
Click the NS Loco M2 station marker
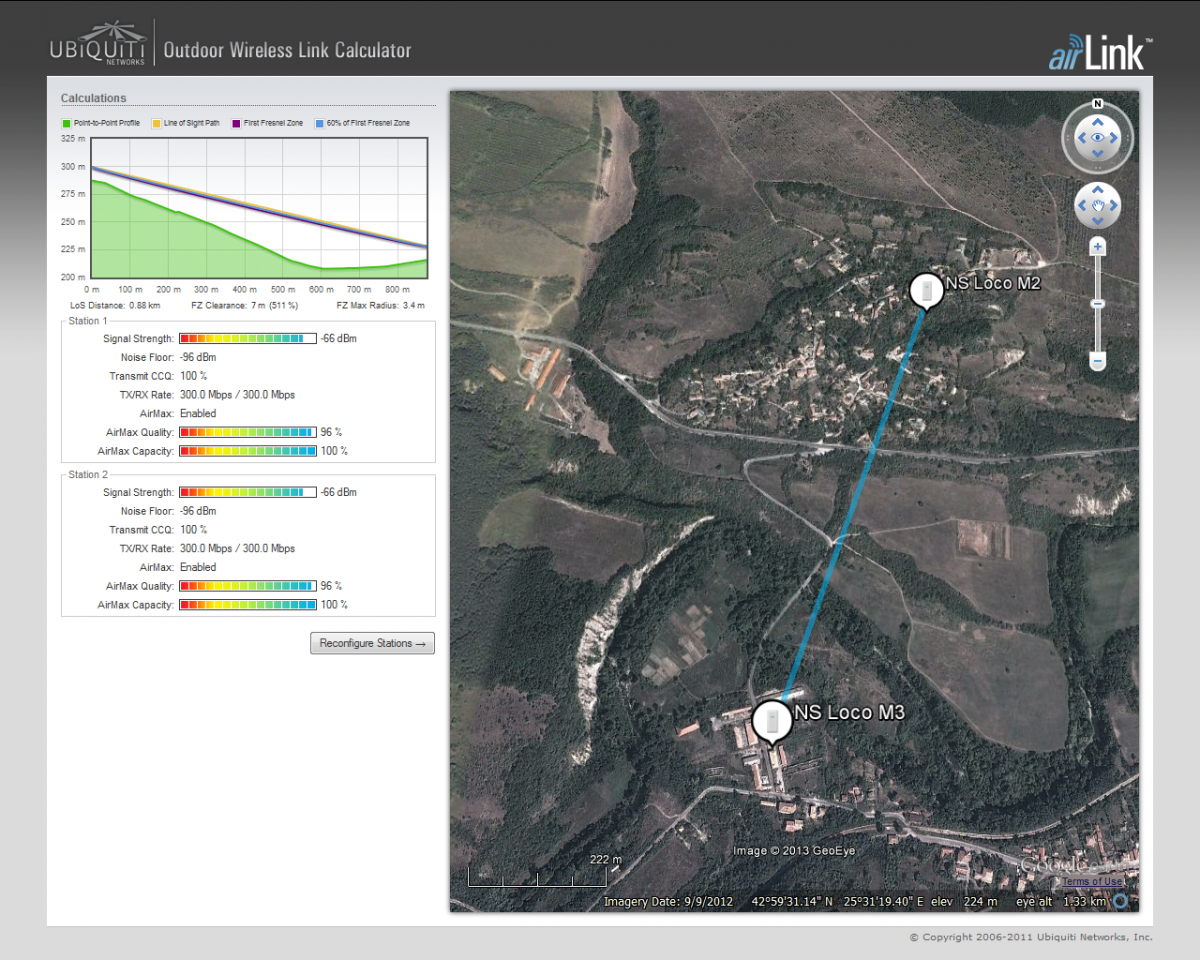927,290
